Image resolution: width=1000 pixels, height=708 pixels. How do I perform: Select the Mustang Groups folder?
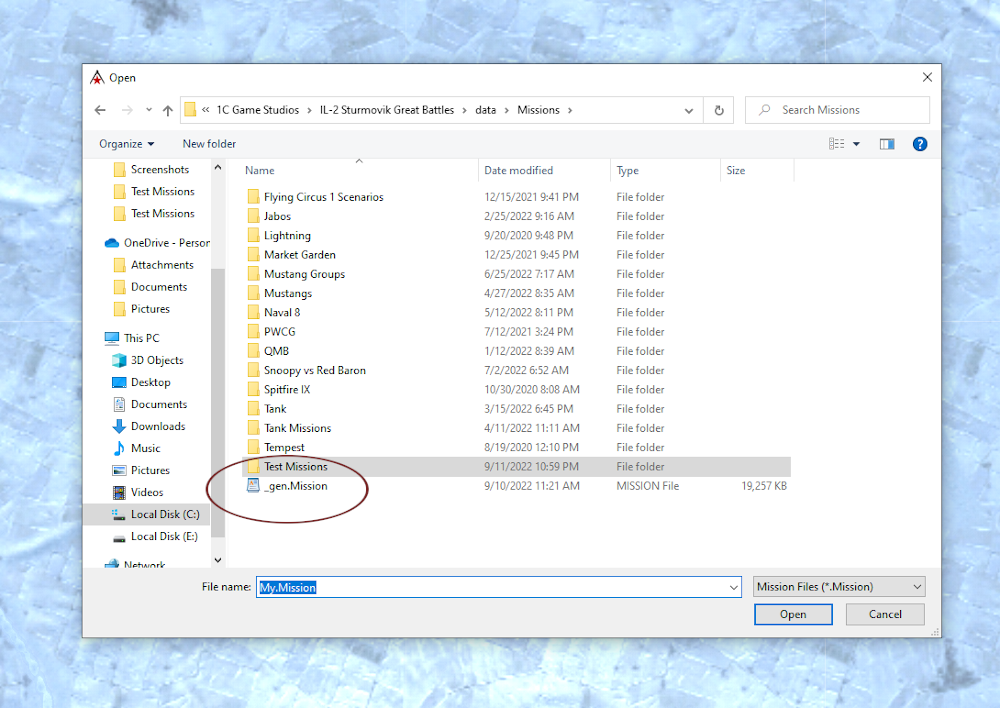(304, 274)
